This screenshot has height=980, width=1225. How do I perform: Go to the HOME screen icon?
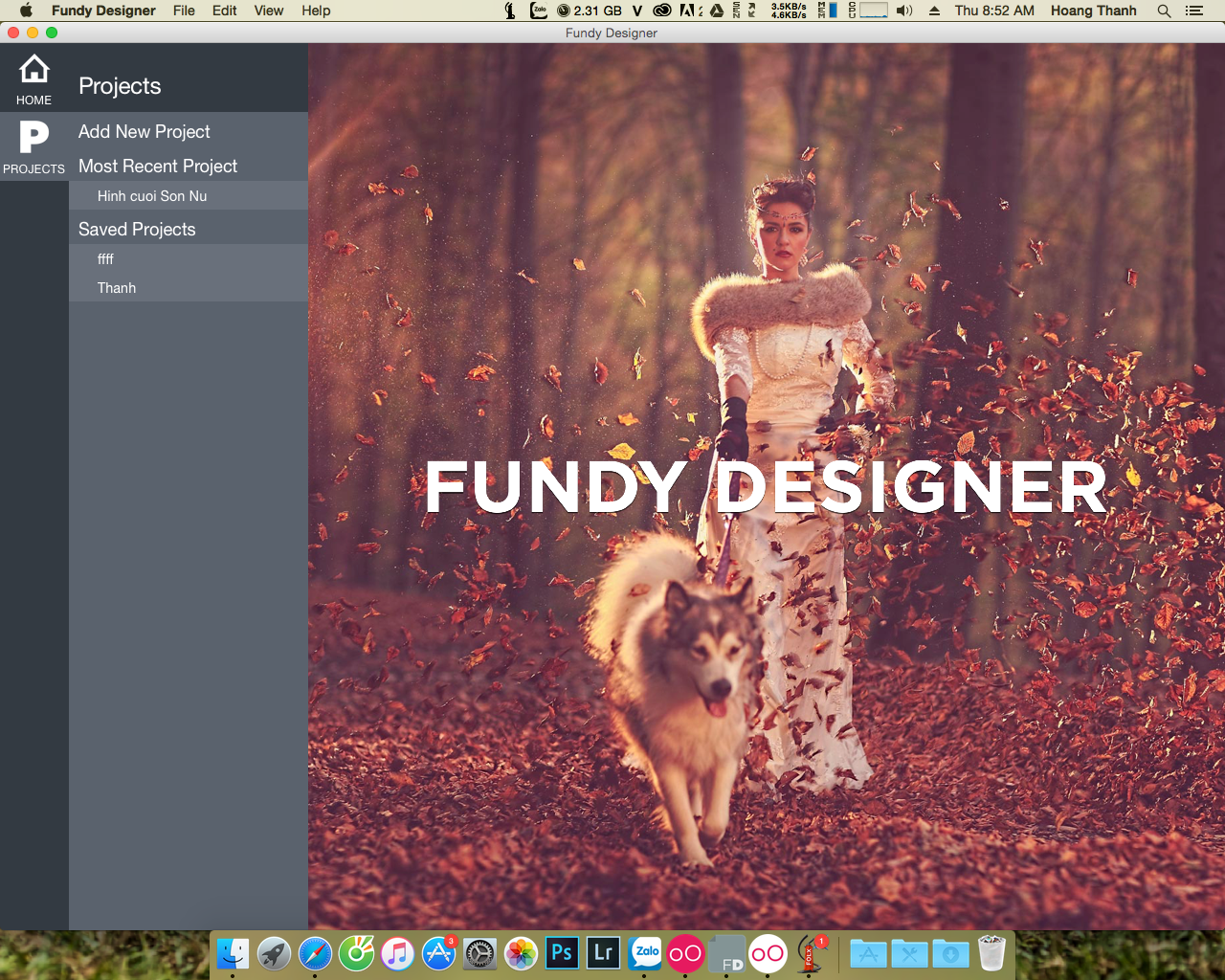(x=33, y=78)
